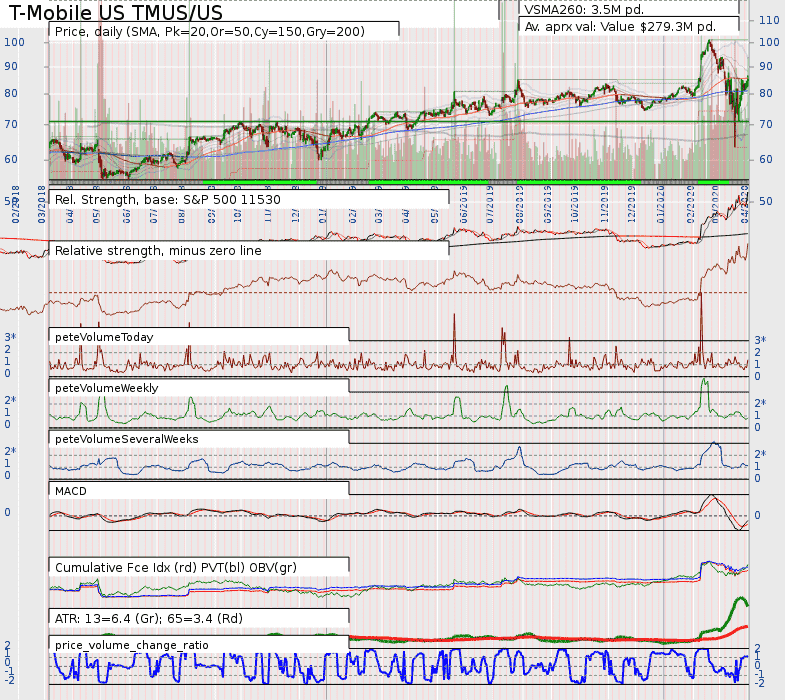Select Cumulative Fce Idx PVT OBV label
The image size is (785, 700).
[x=176, y=568]
